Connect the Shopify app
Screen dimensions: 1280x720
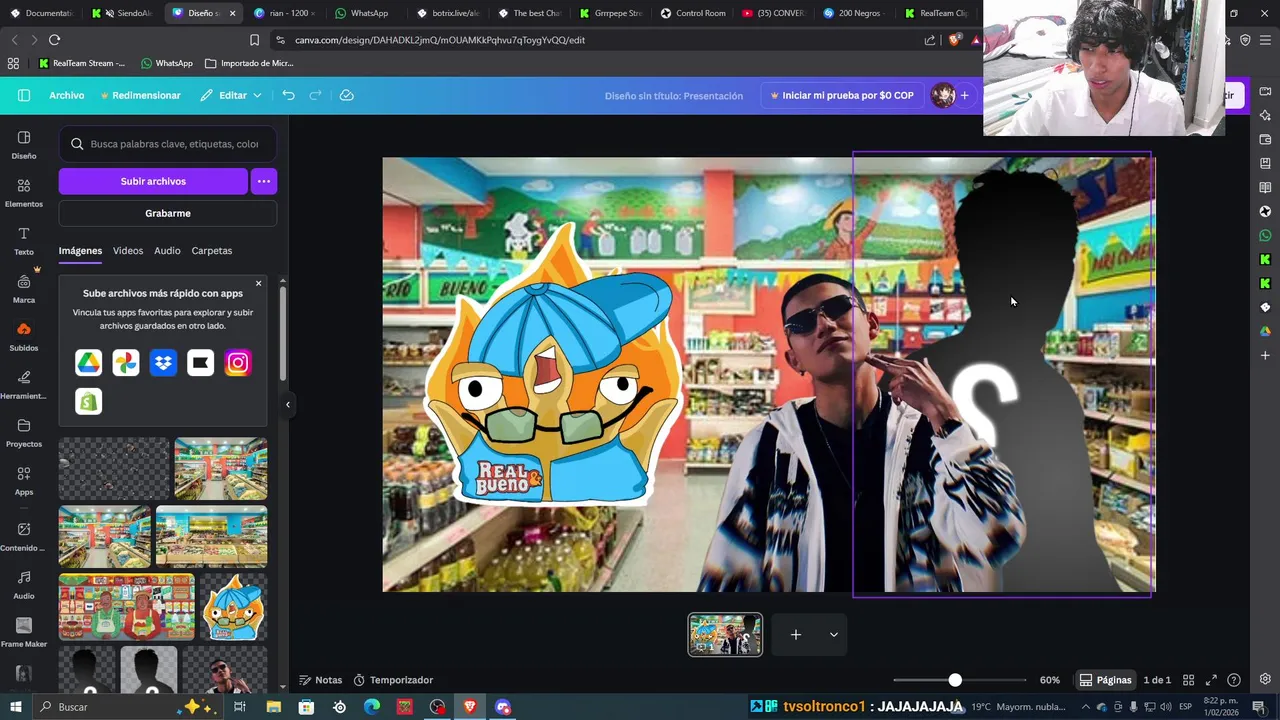(x=88, y=401)
